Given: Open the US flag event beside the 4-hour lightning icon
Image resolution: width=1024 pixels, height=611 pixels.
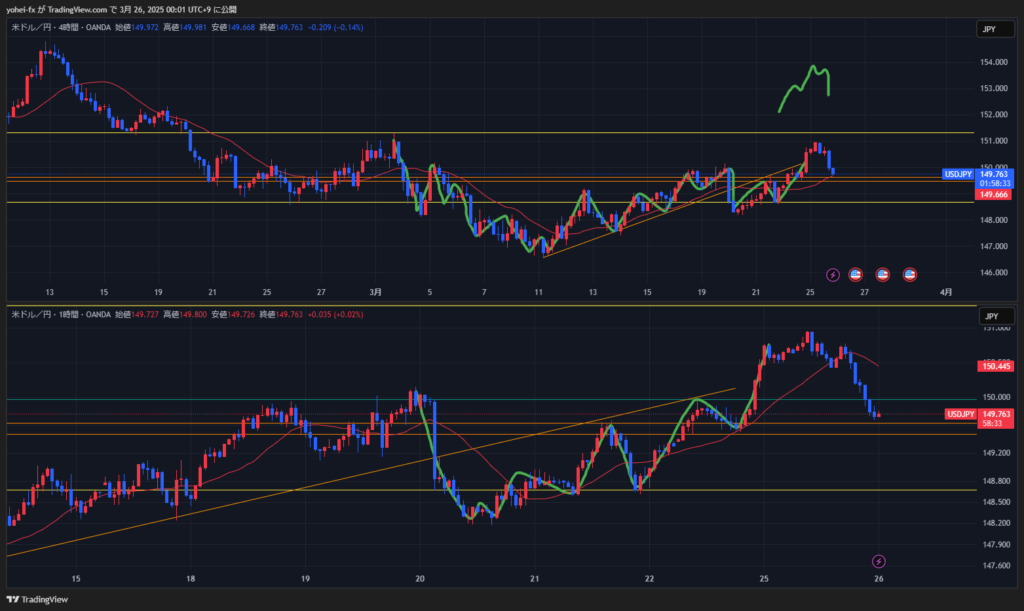Looking at the screenshot, I should [856, 275].
